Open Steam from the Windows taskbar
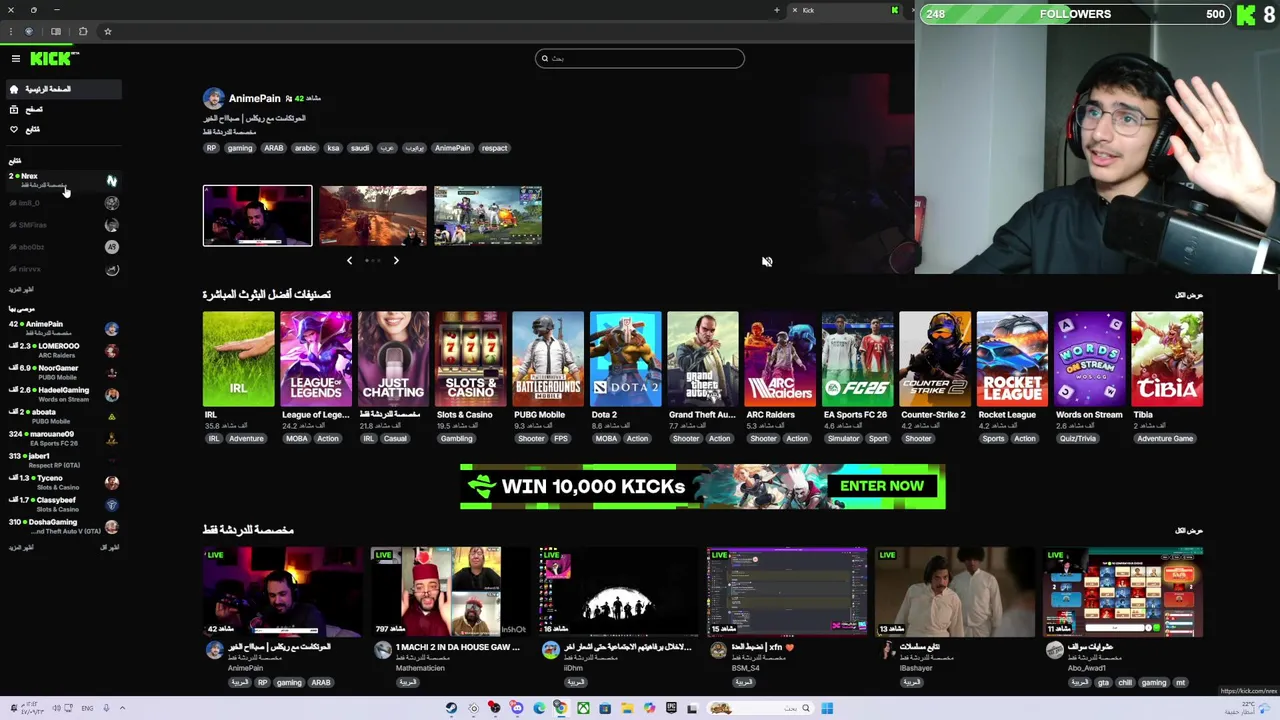The image size is (1280, 720). coord(452,708)
